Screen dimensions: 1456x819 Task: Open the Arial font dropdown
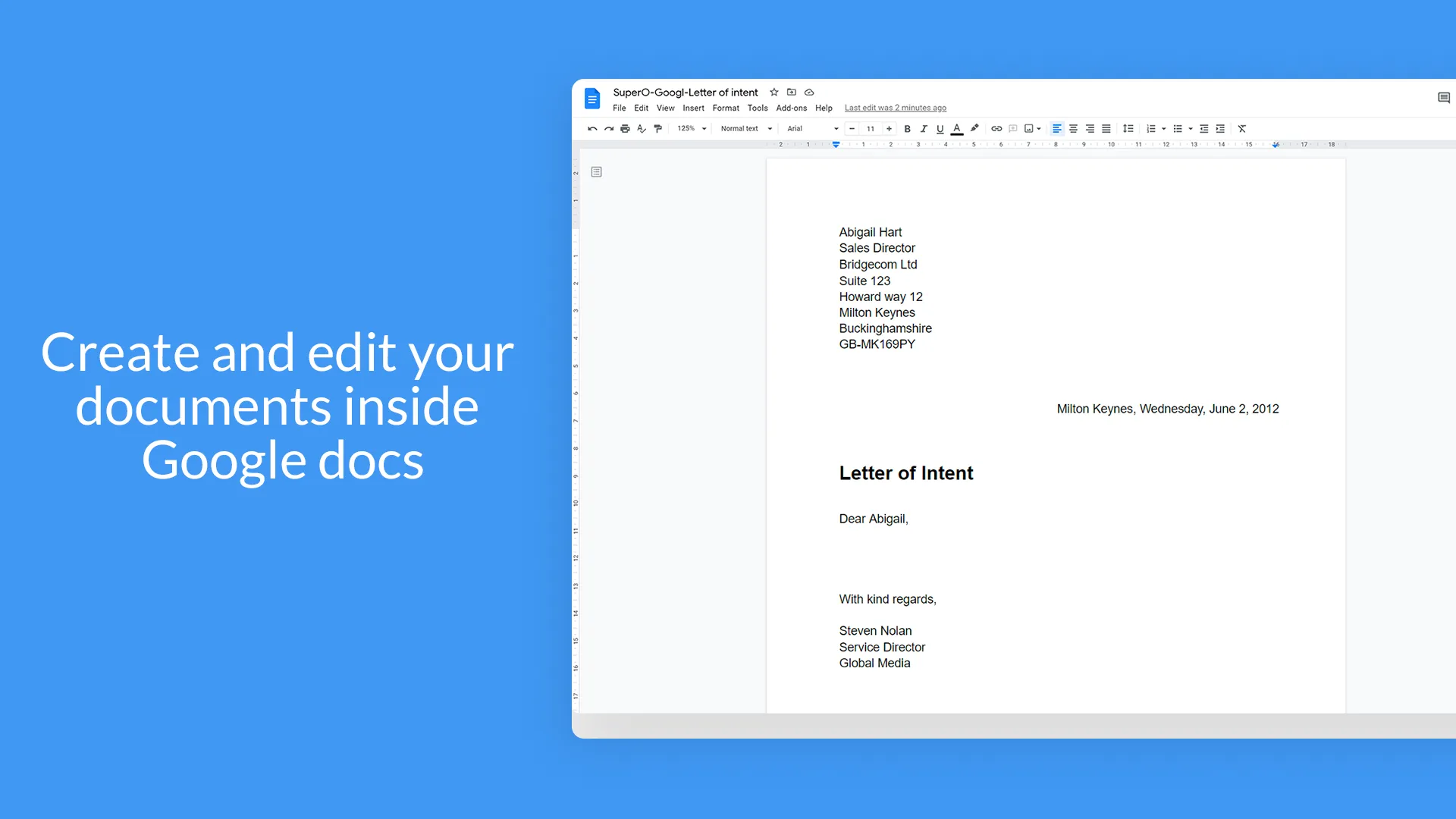(812, 129)
